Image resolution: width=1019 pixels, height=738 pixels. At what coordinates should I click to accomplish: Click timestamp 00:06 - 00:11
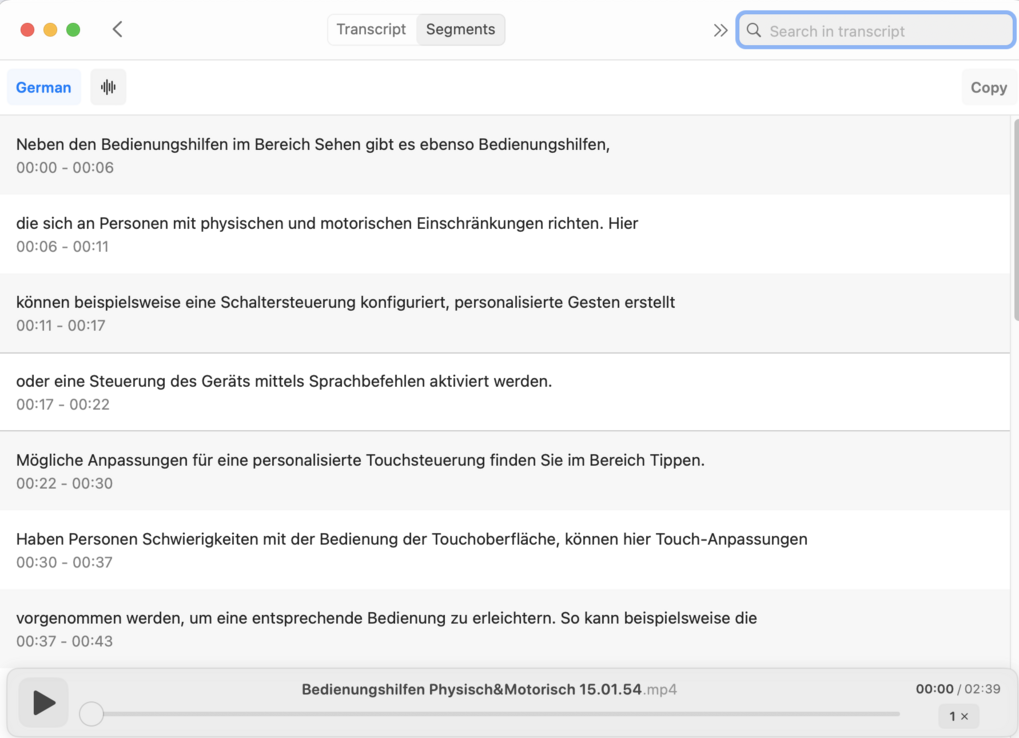pos(62,247)
